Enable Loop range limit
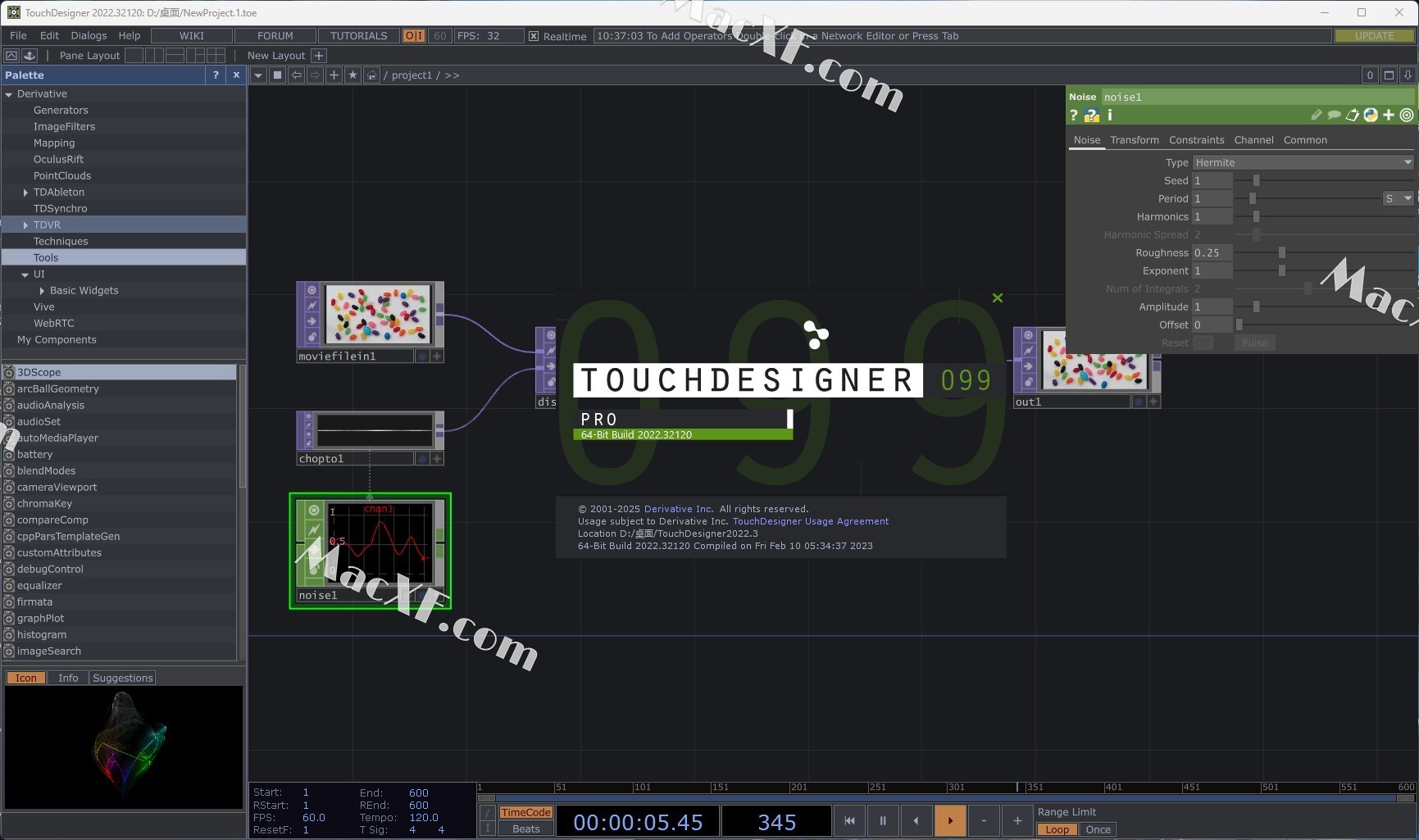Viewport: 1419px width, 840px height. 1057,830
